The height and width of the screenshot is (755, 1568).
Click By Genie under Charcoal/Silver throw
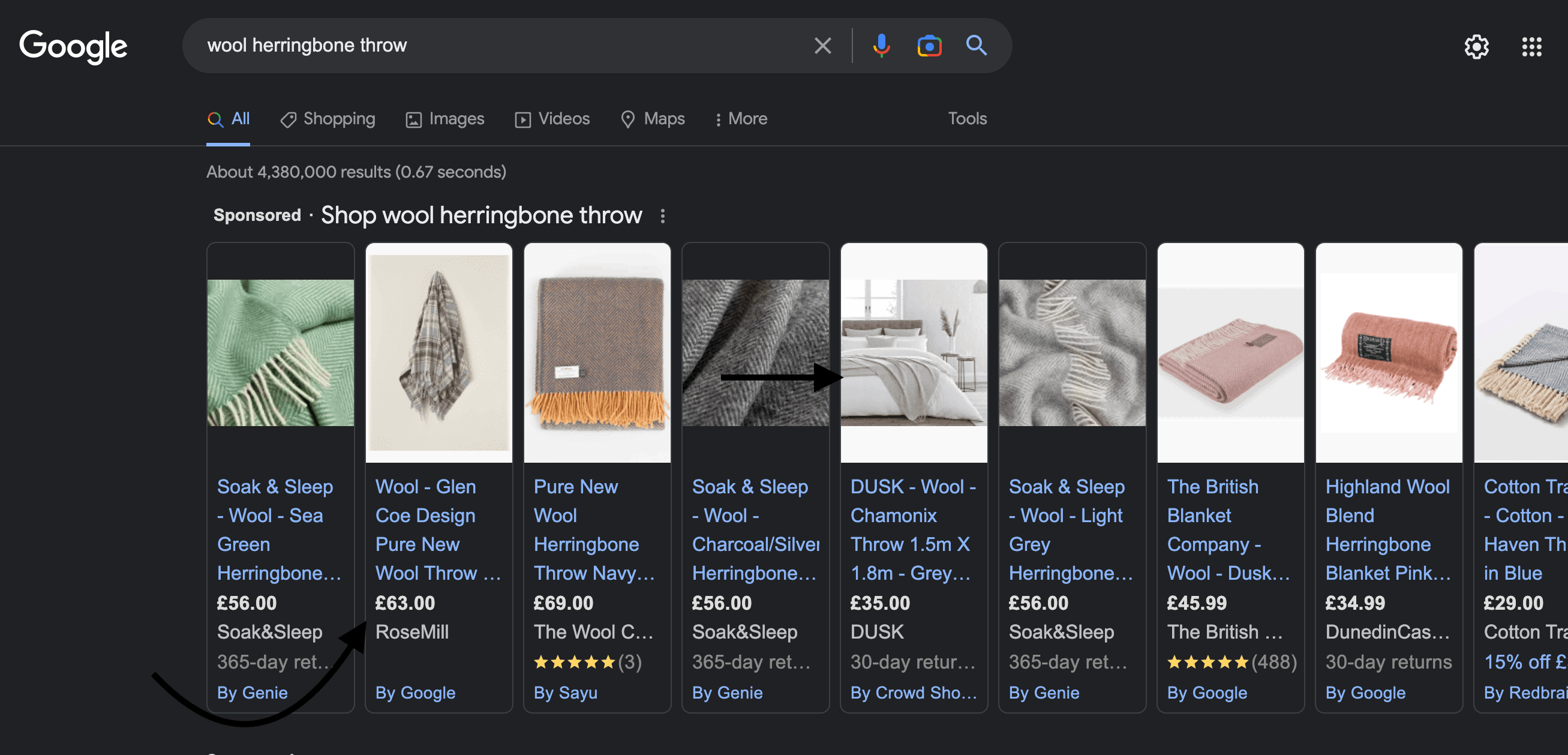tap(727, 693)
